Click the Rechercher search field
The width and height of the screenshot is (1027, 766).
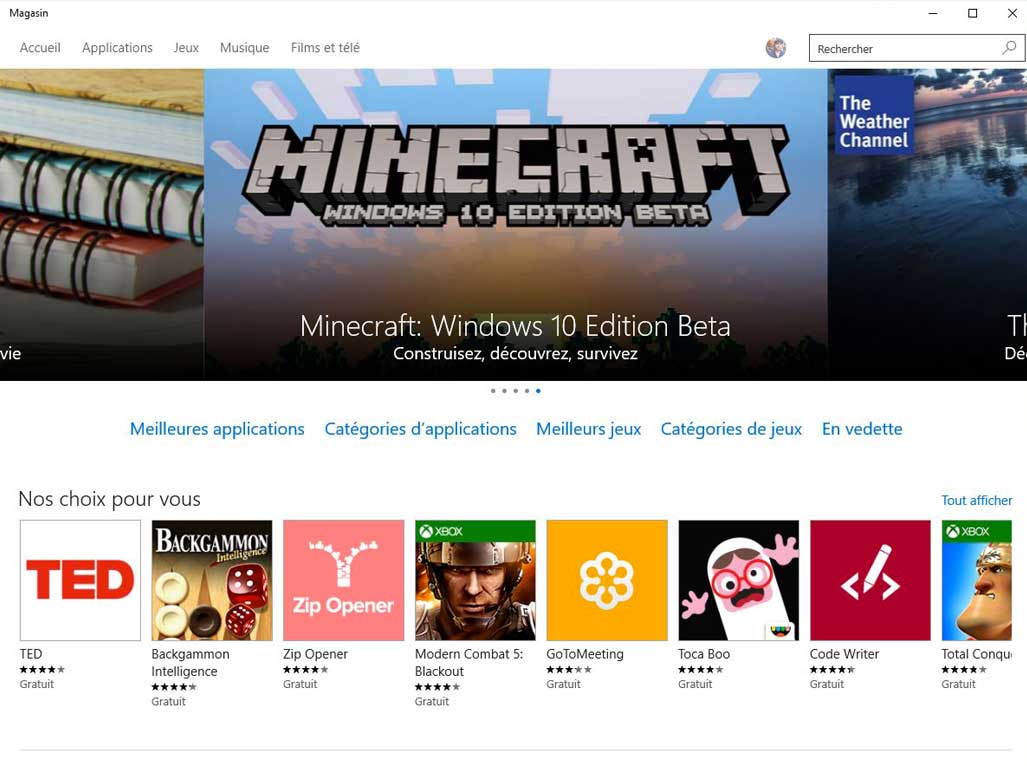click(917, 48)
